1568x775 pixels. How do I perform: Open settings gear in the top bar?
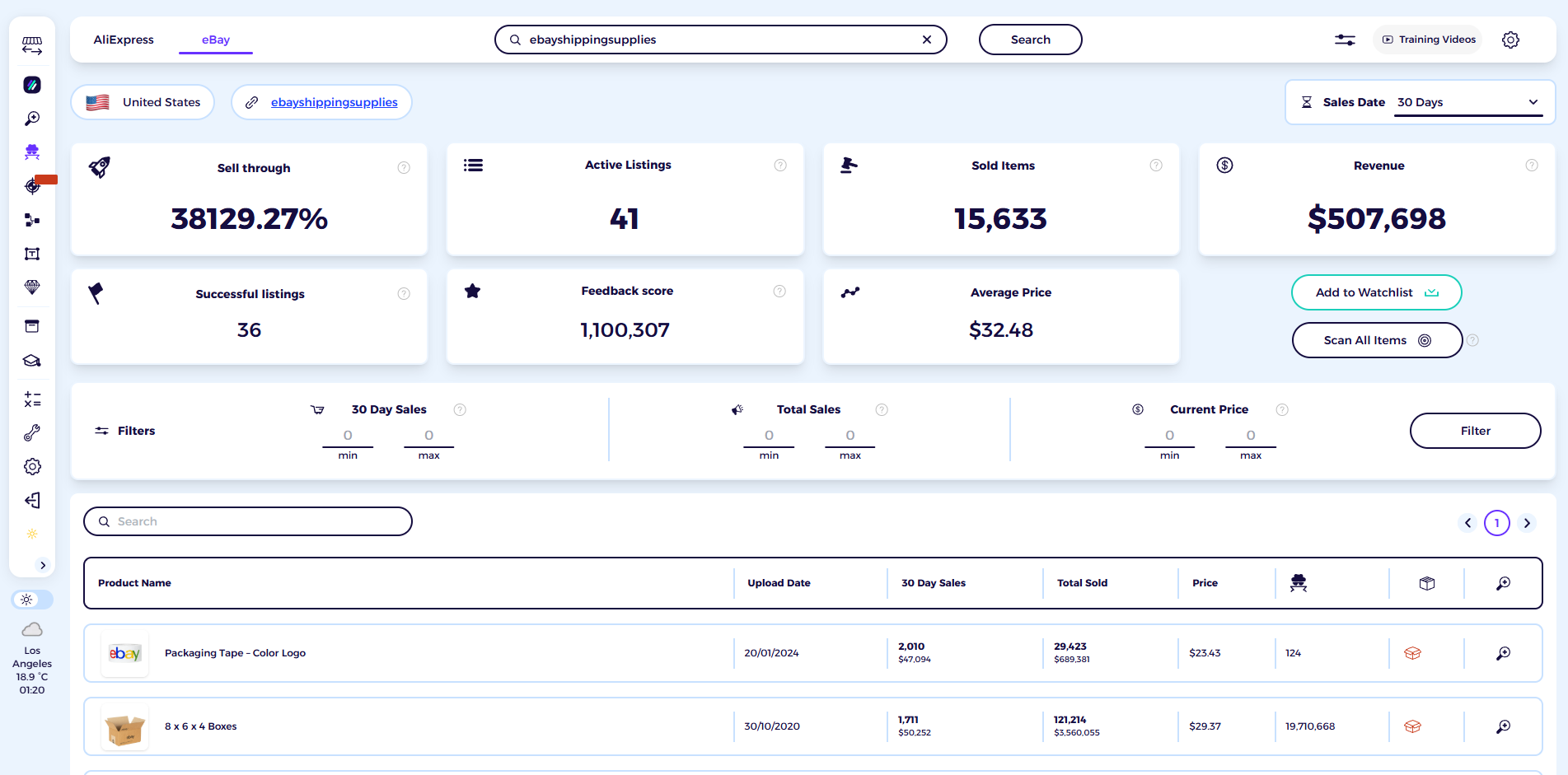pyautogui.click(x=1510, y=40)
